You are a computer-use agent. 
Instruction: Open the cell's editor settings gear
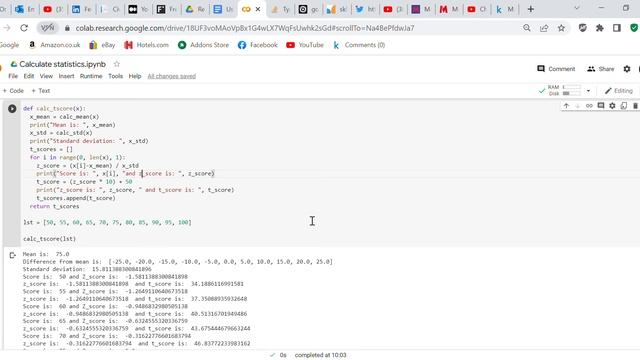click(x=612, y=106)
